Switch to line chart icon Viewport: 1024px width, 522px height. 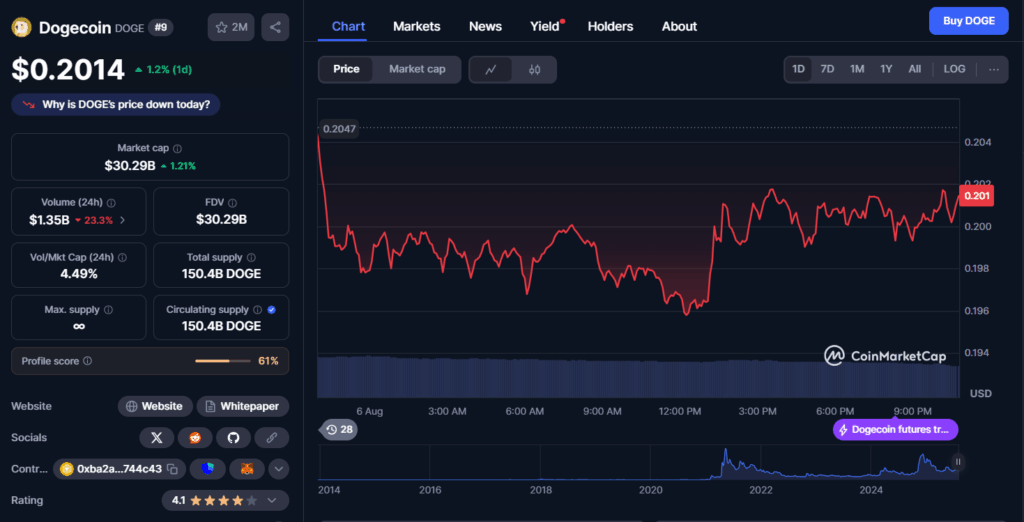[490, 69]
